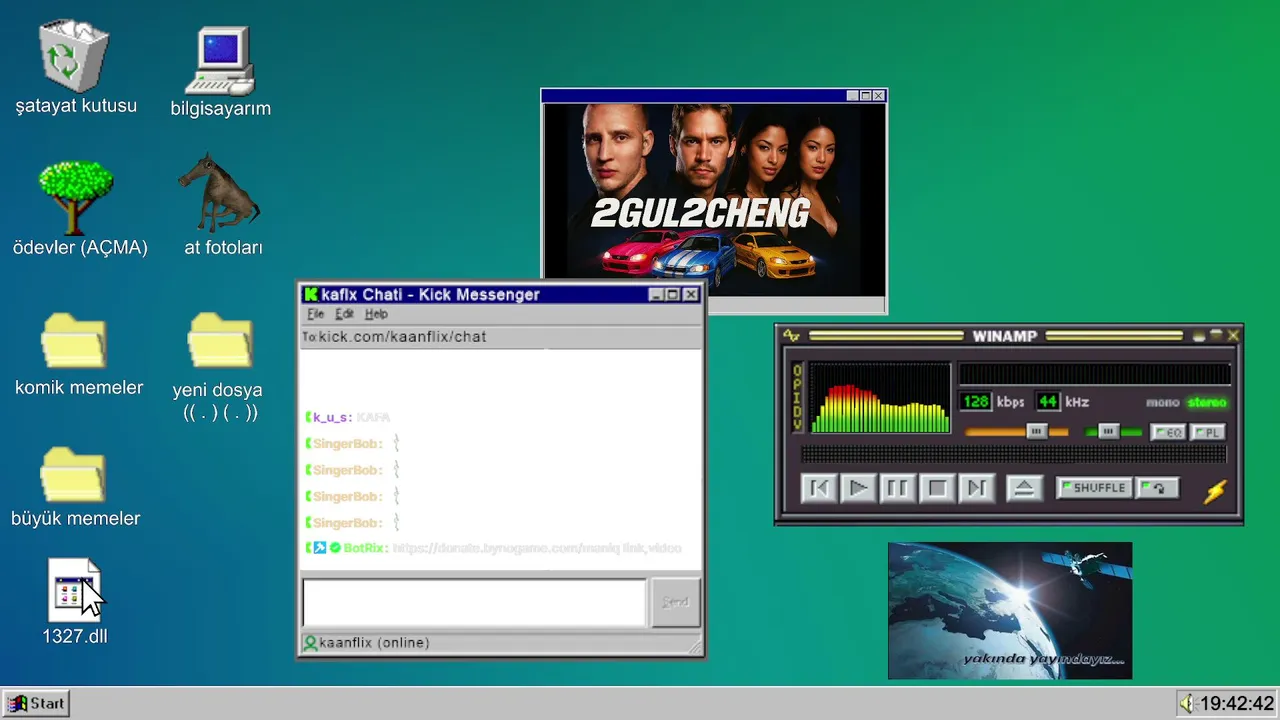
Task: Open the bilgisayarım computer icon
Action: (221, 62)
